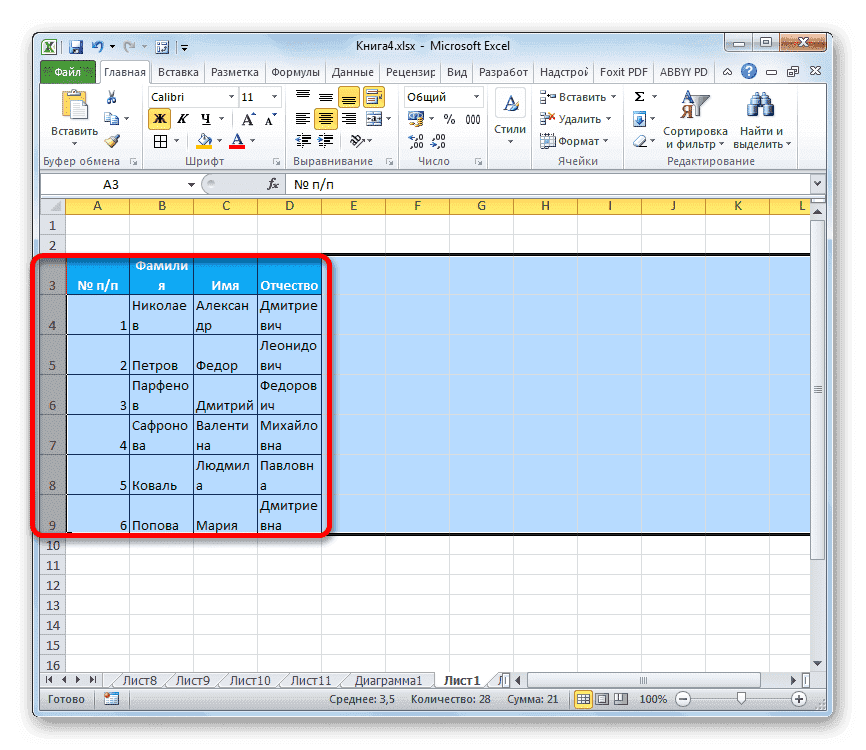Open the AutoSum (Σ) function
Image resolution: width=866 pixels, height=750 pixels.
[x=637, y=95]
